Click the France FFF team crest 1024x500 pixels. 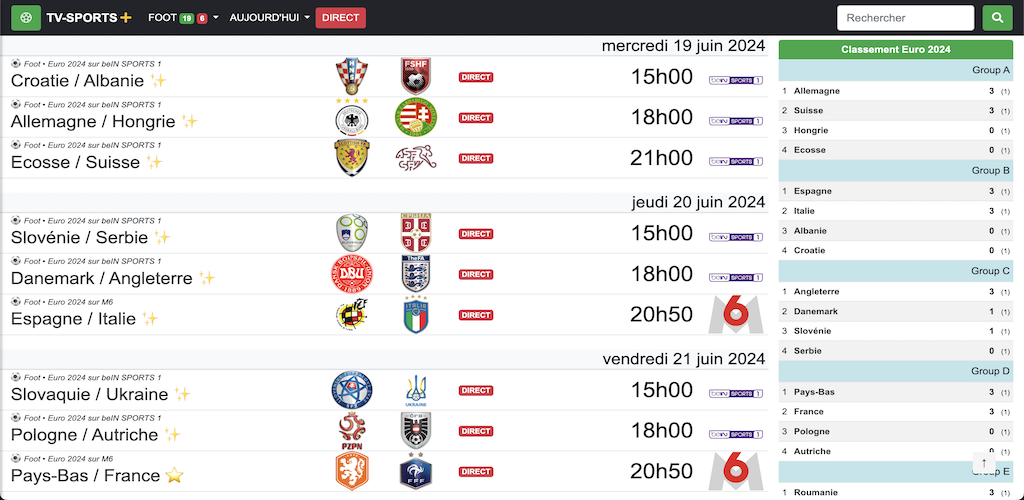click(x=416, y=471)
